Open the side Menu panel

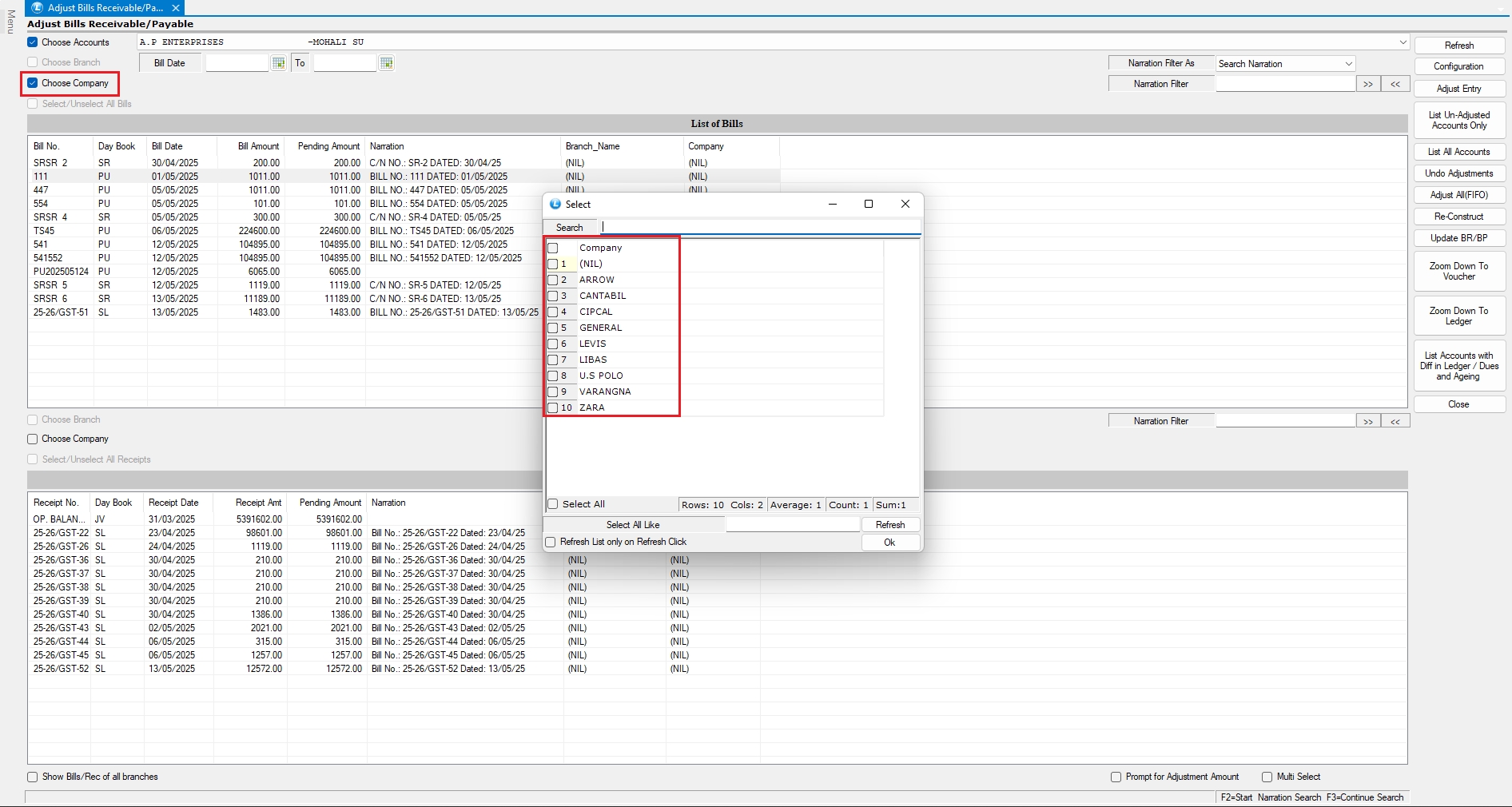click(10, 22)
